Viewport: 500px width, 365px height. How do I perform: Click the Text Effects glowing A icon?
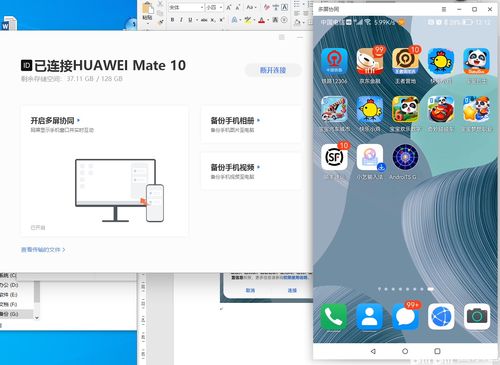[x=234, y=20]
